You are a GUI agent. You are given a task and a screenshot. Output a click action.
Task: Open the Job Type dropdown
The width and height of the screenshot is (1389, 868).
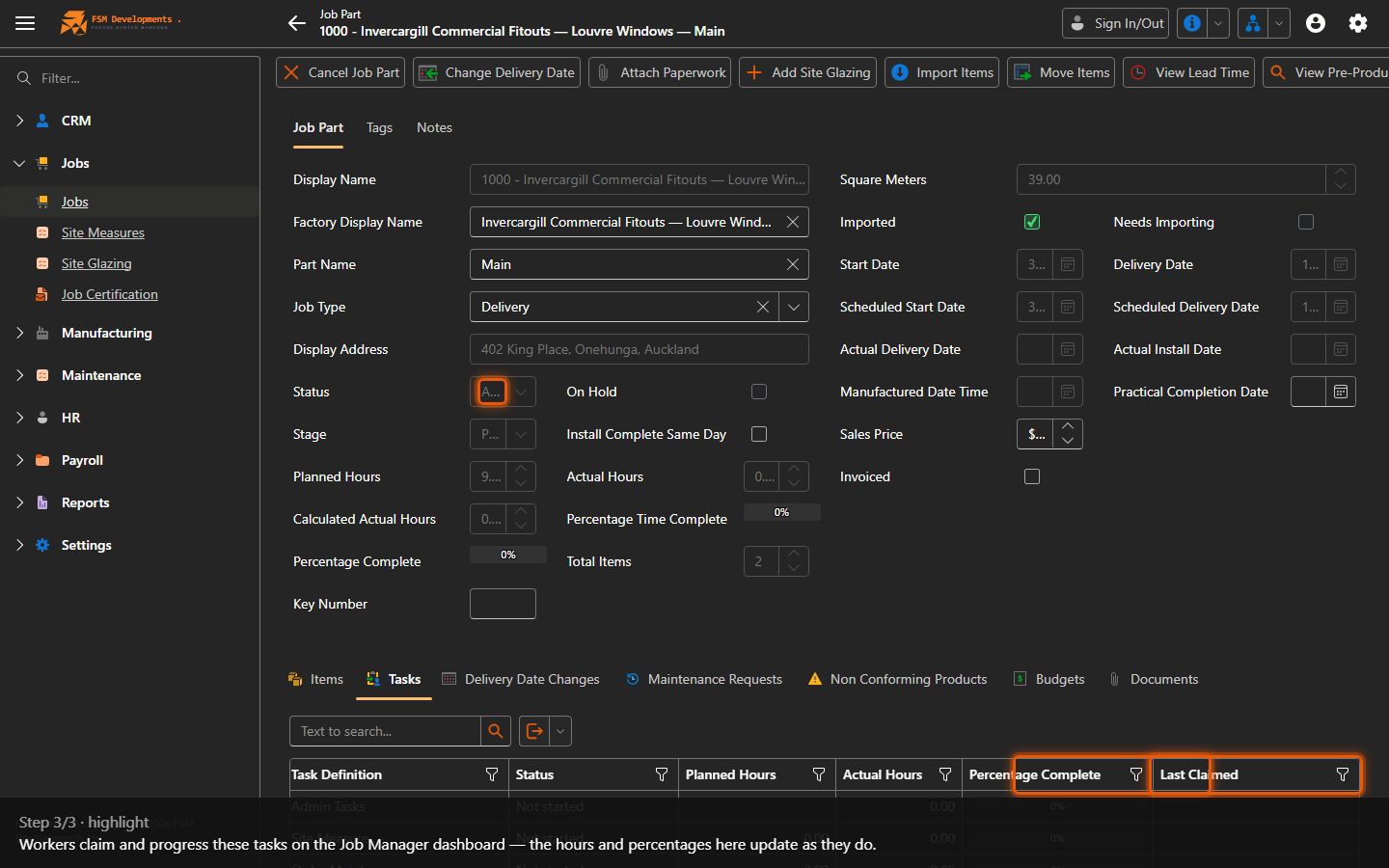tap(794, 307)
